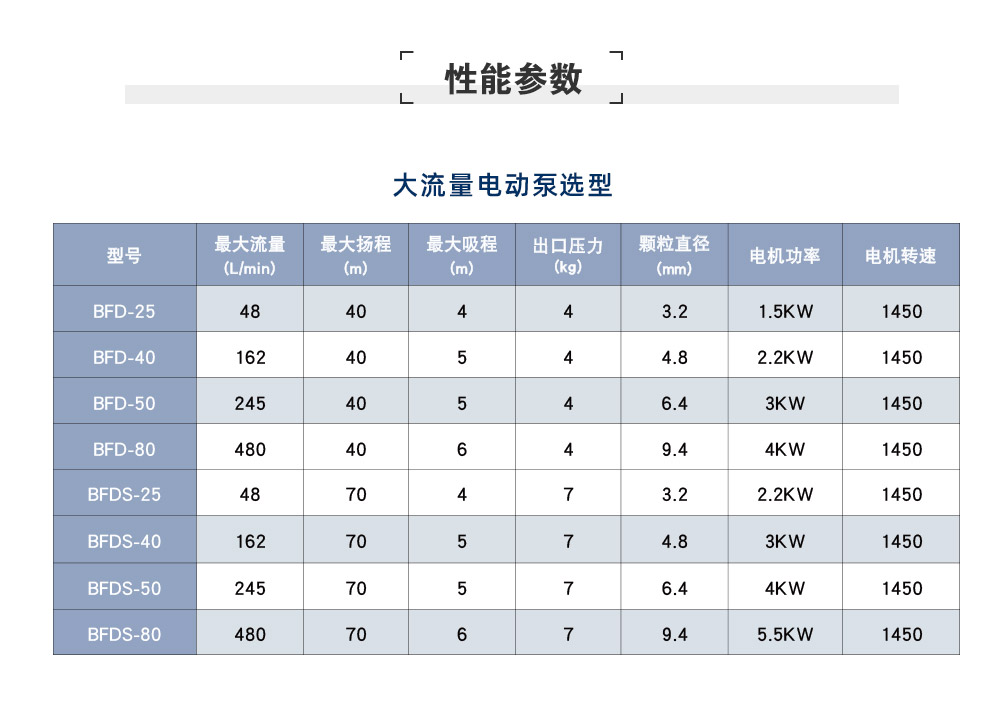The image size is (1000, 707).
Task: Click BFDS-80's outlet pressure value 7
Action: [568, 634]
